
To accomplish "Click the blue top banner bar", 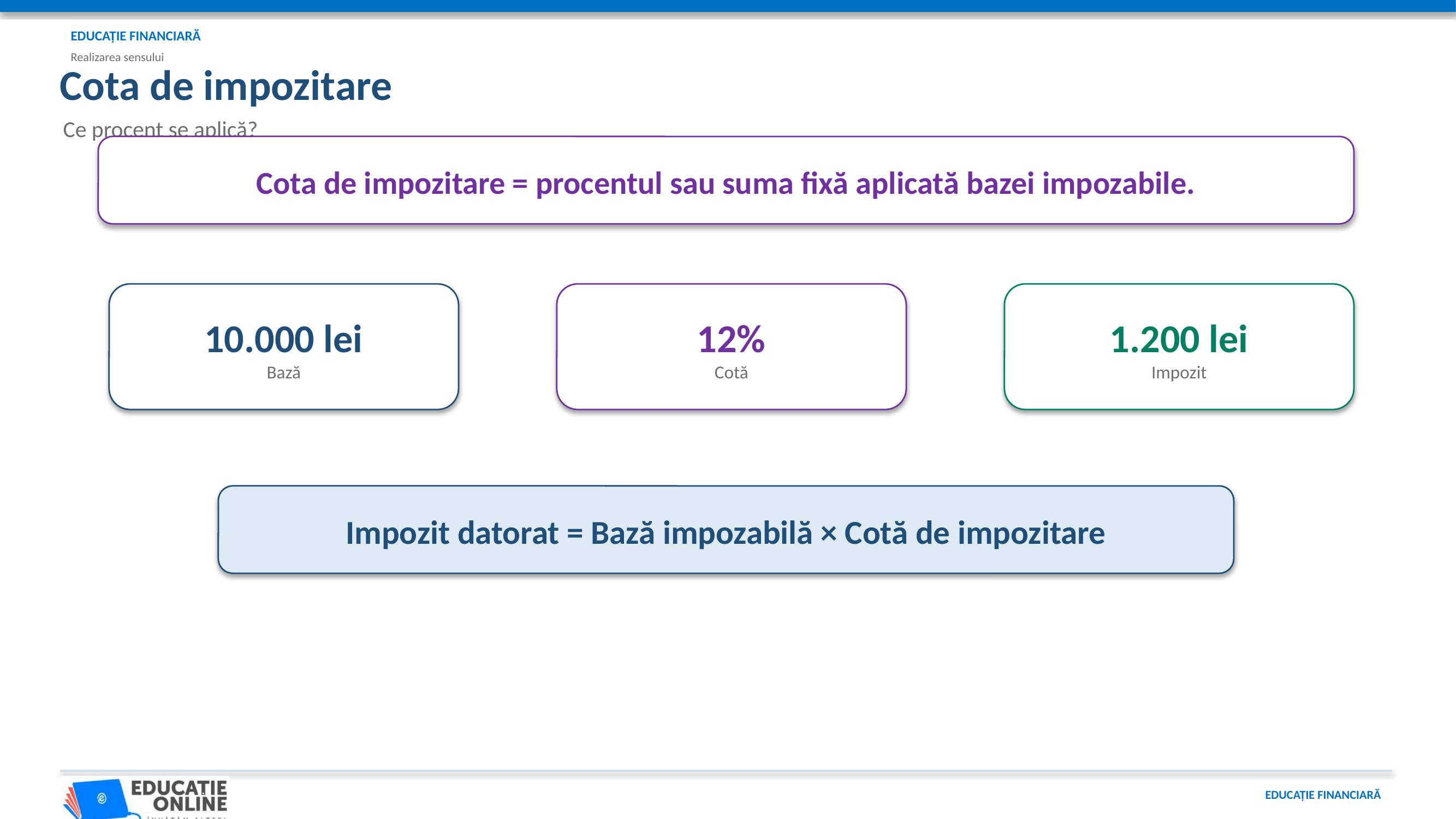I will point(728,5).
